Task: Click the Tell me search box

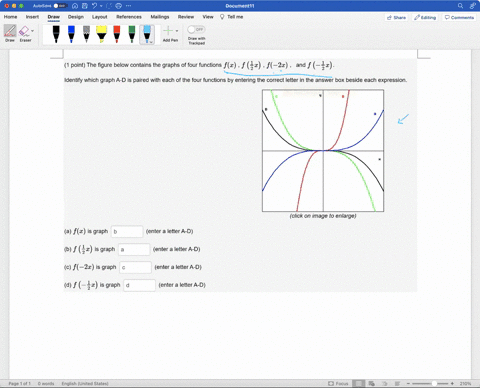Action: pos(232,17)
